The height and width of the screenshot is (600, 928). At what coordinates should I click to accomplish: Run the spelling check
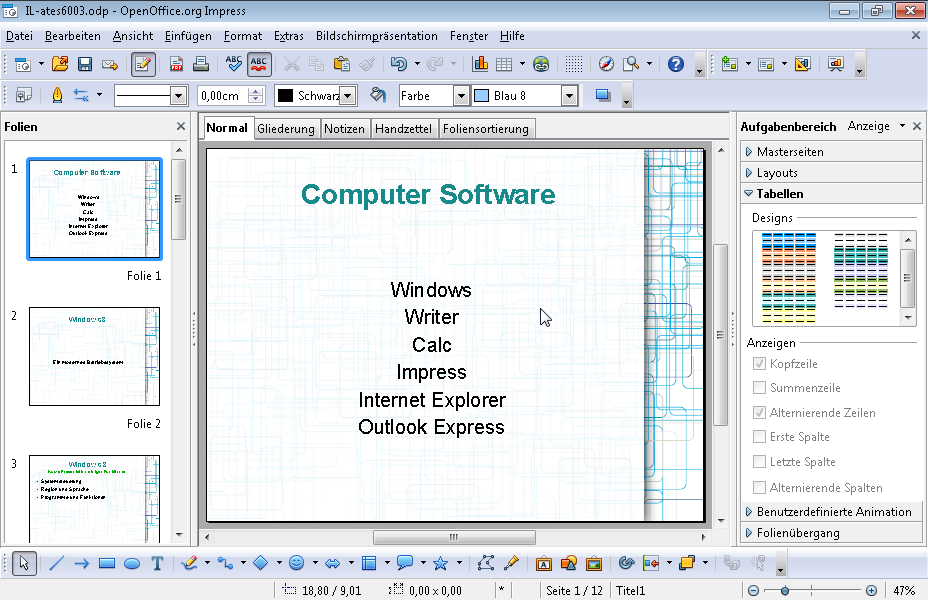click(234, 64)
